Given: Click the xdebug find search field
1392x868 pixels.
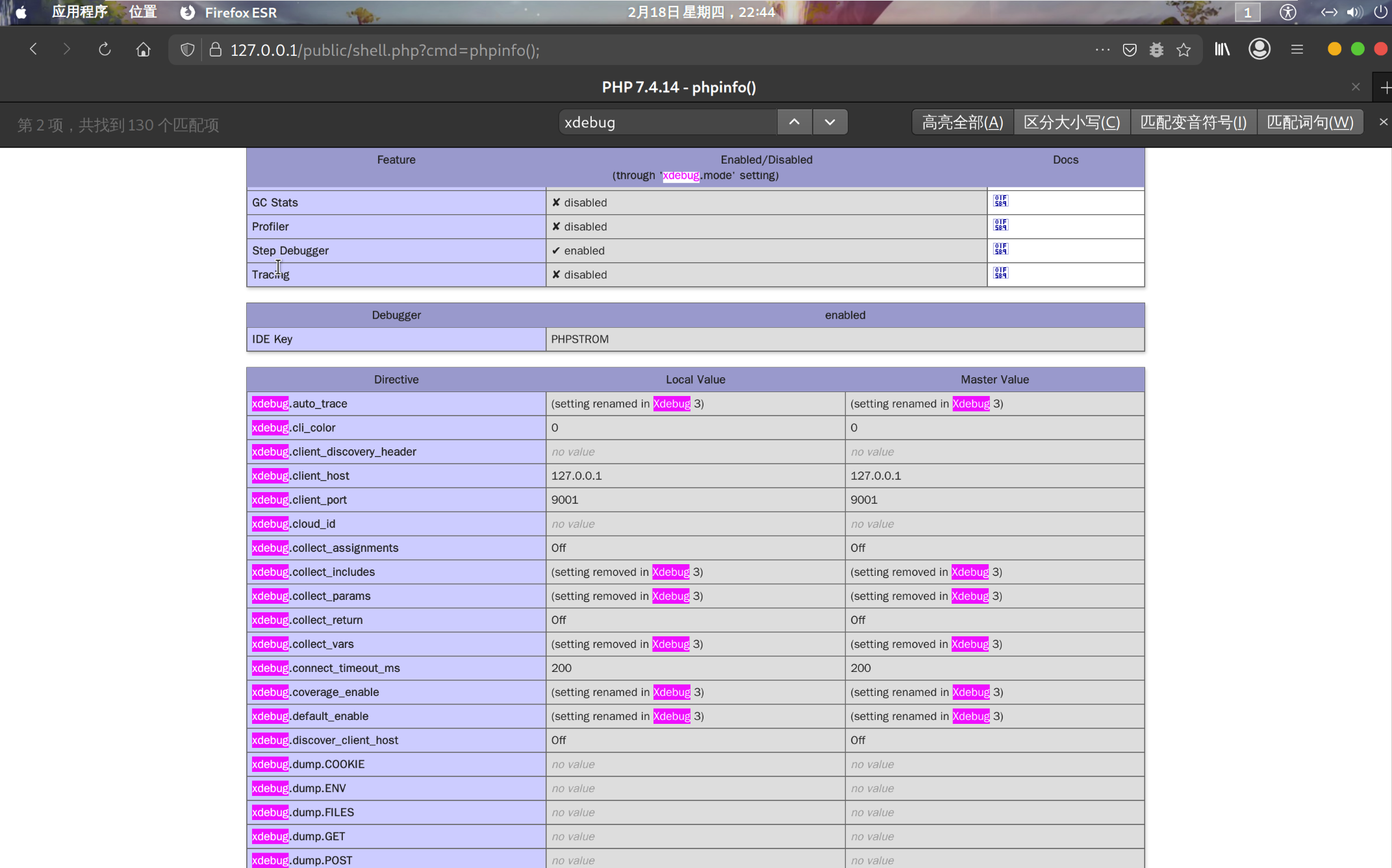Looking at the screenshot, I should [x=667, y=122].
